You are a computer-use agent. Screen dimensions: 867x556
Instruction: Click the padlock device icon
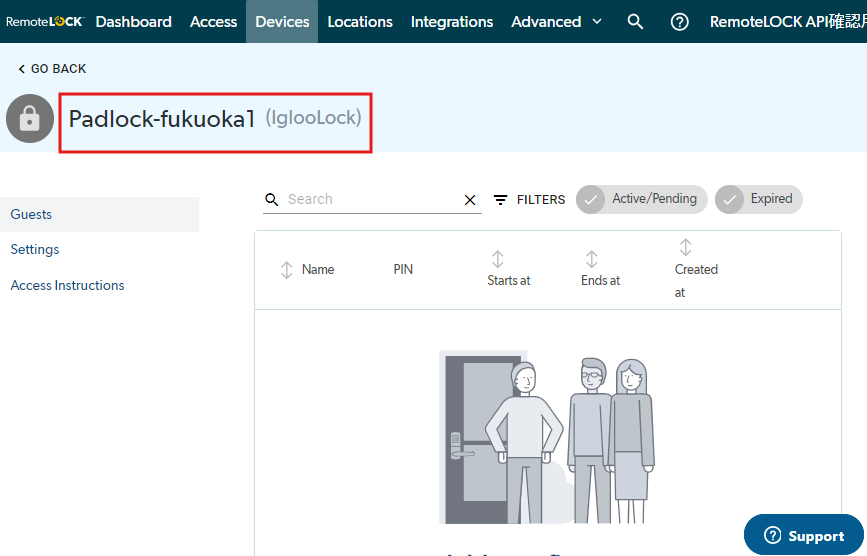pos(30,118)
